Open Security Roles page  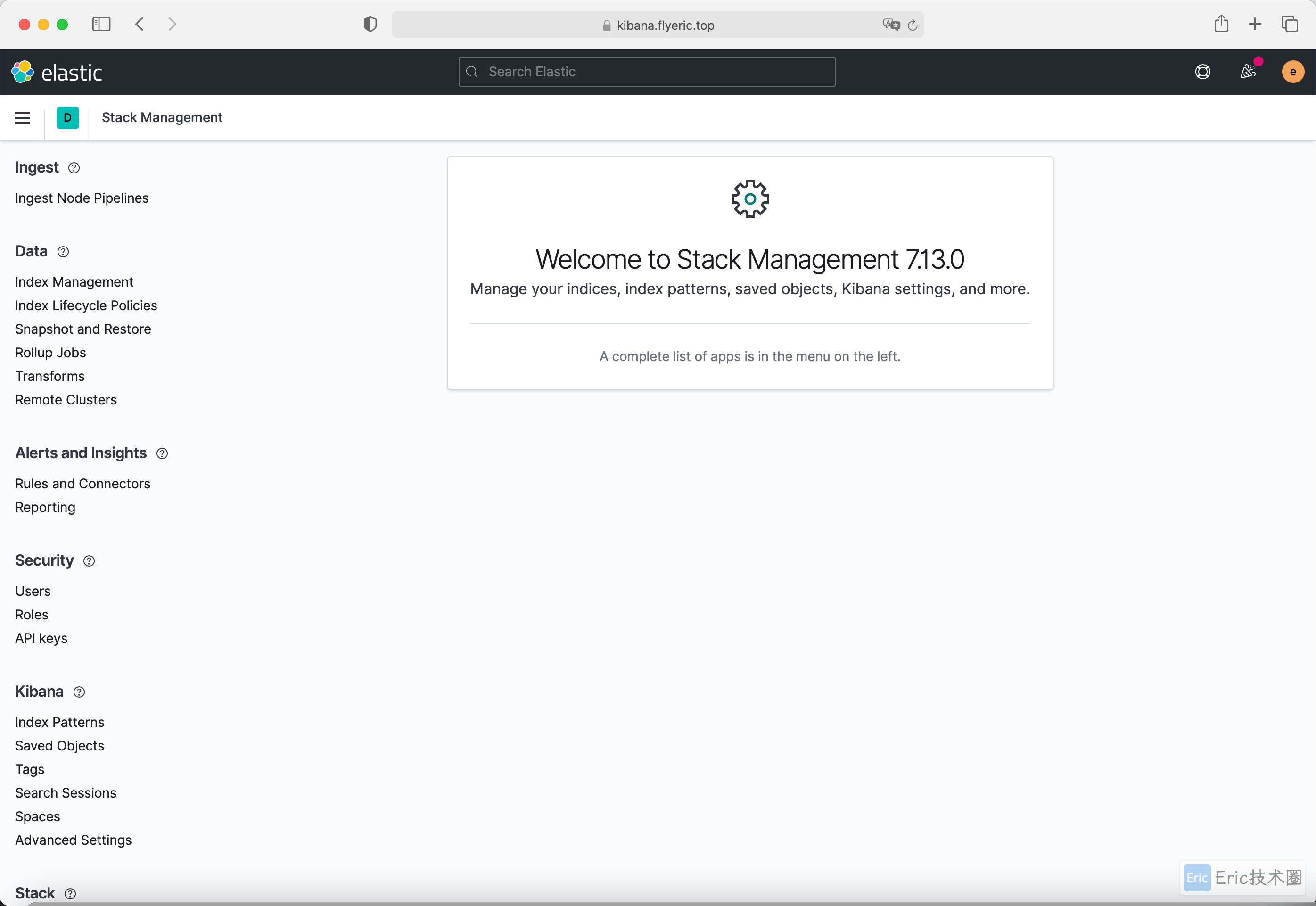pos(31,615)
